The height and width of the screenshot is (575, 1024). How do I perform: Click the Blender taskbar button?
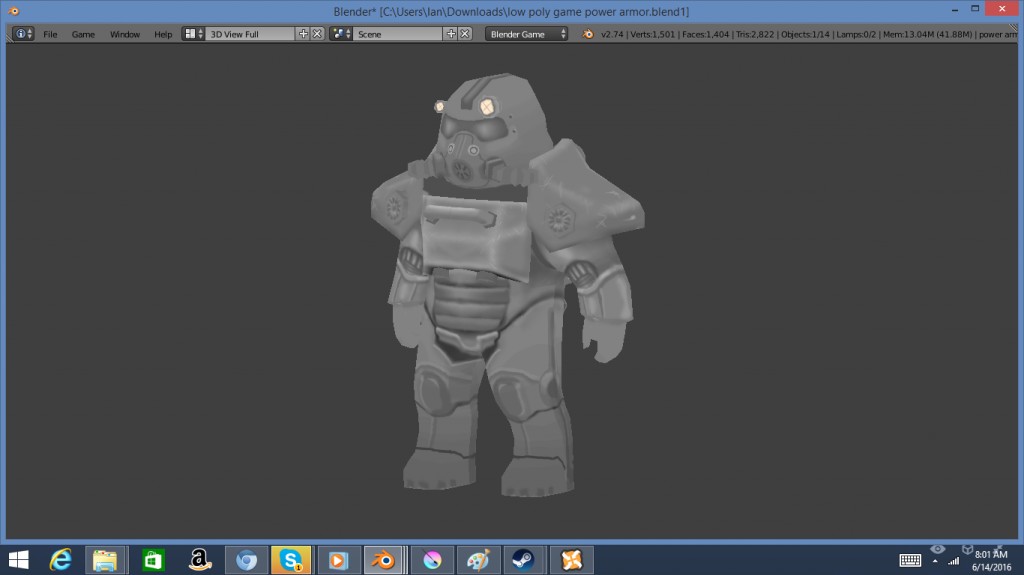385,560
